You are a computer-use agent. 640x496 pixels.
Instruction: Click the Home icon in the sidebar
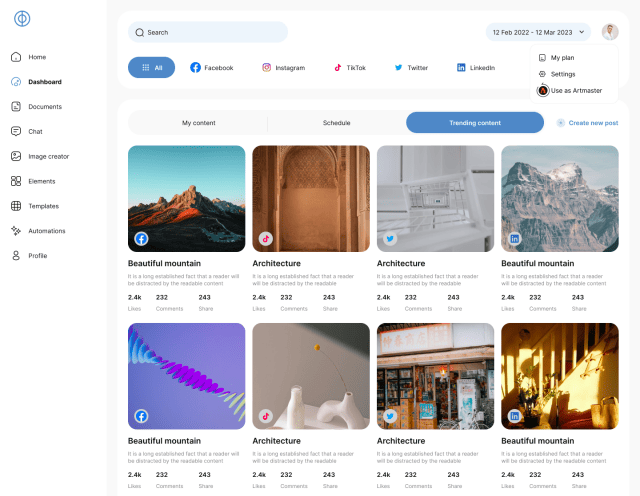pos(16,57)
